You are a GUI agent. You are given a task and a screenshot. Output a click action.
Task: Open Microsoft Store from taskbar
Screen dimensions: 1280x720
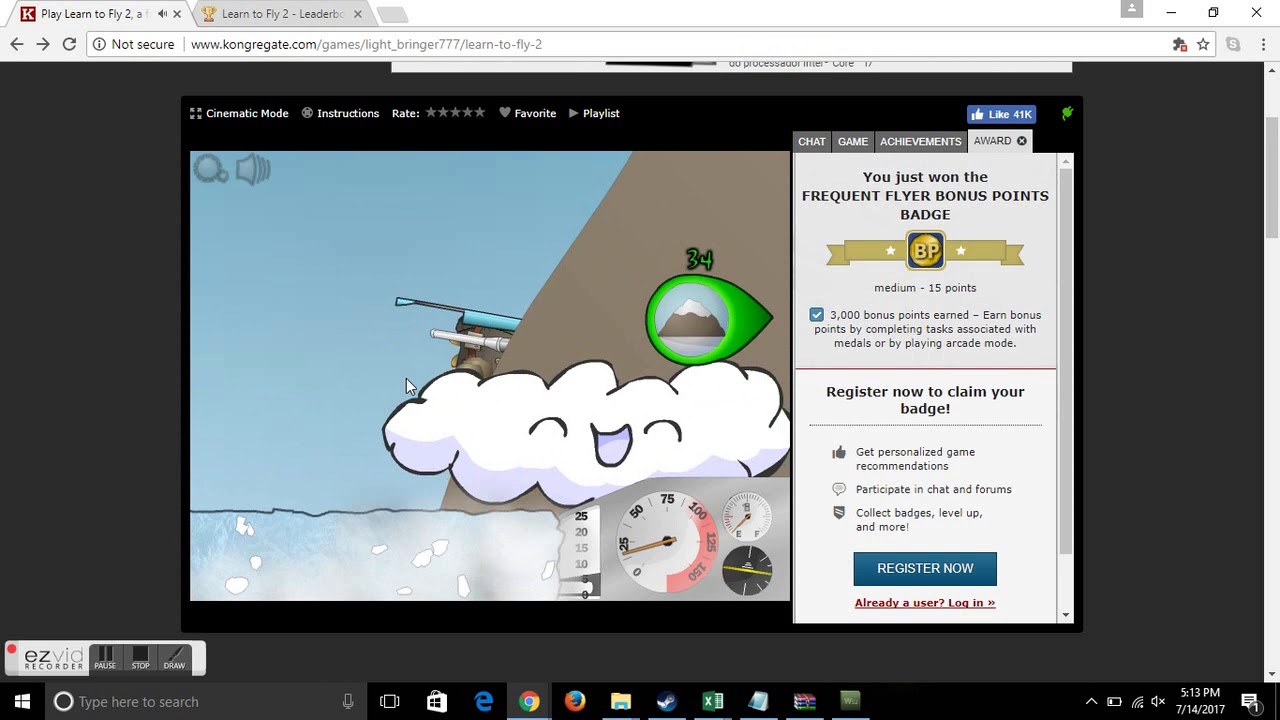[x=437, y=701]
